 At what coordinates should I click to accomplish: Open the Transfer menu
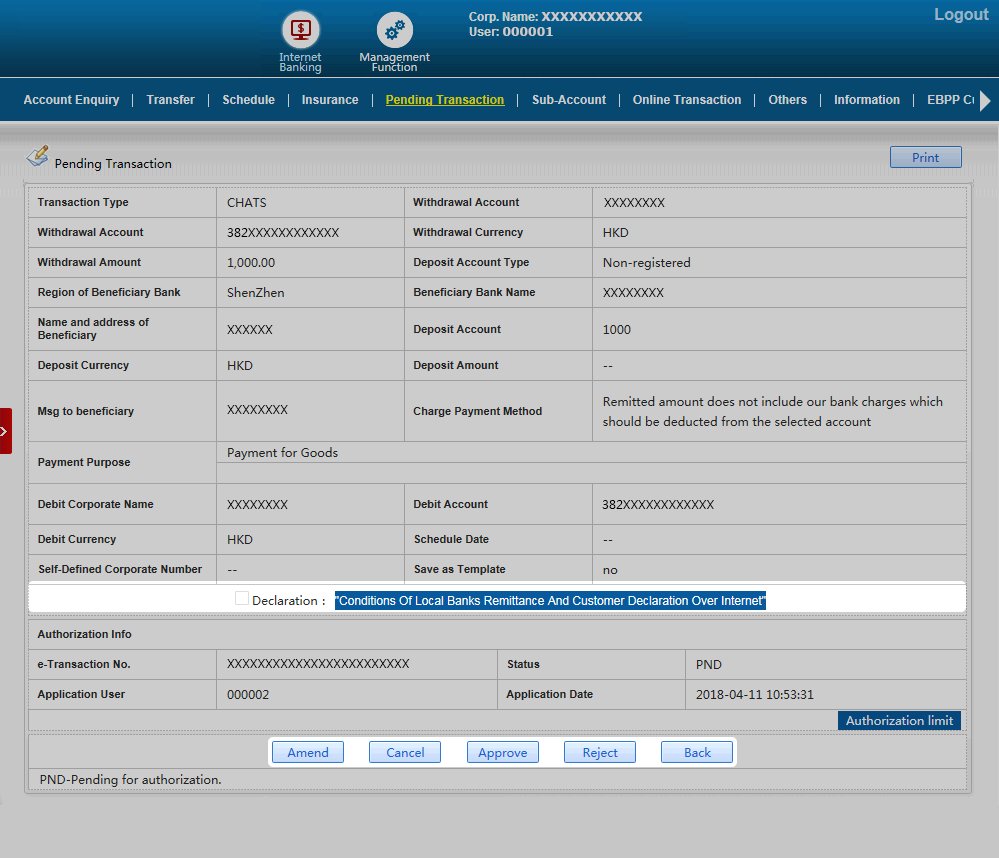coord(170,100)
